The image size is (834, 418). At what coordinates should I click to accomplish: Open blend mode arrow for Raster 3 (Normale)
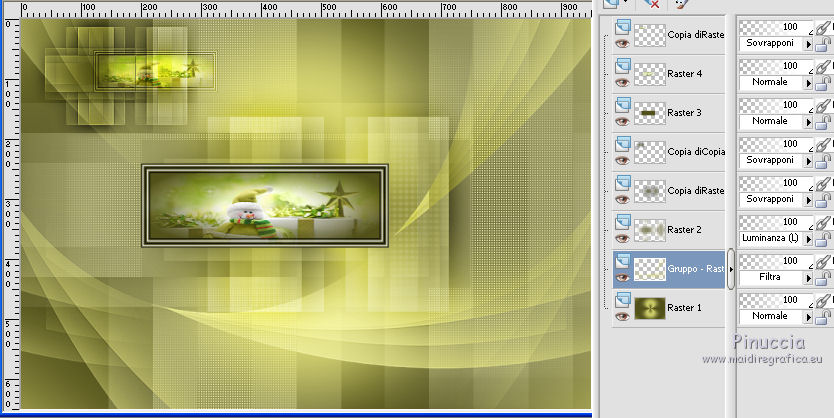coord(808,122)
